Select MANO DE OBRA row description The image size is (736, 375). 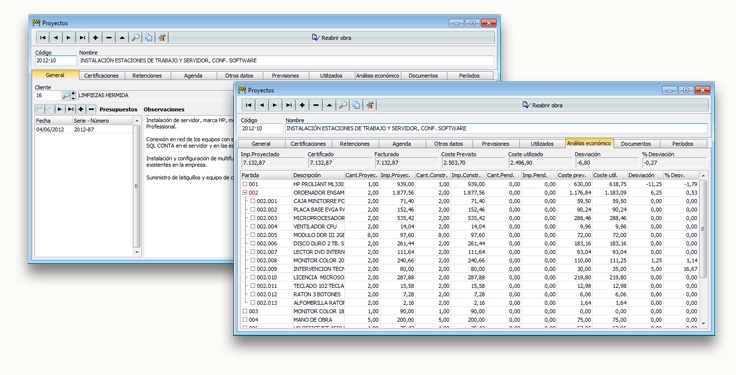[318, 320]
